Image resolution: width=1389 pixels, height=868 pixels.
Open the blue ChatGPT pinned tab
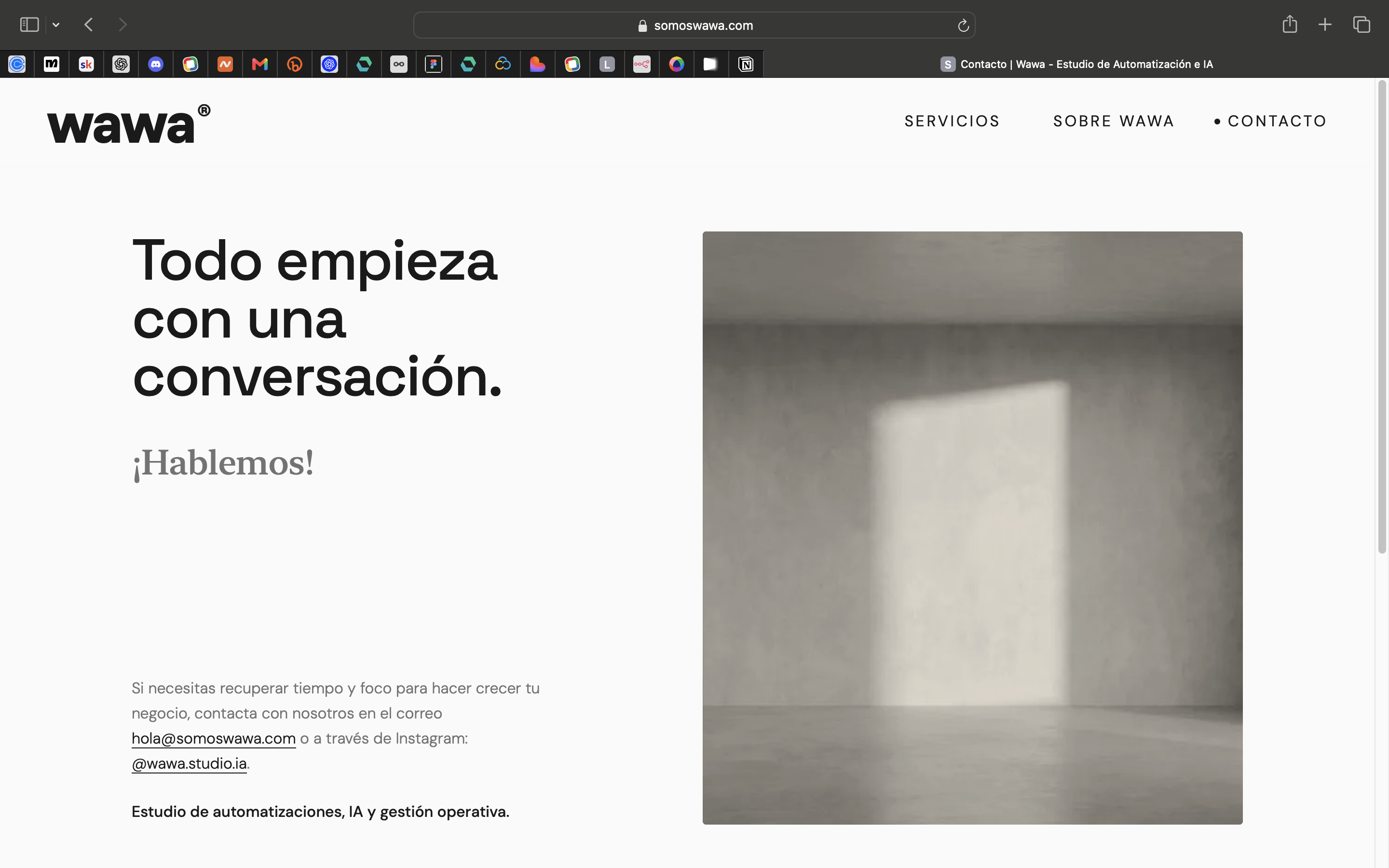coord(329,64)
